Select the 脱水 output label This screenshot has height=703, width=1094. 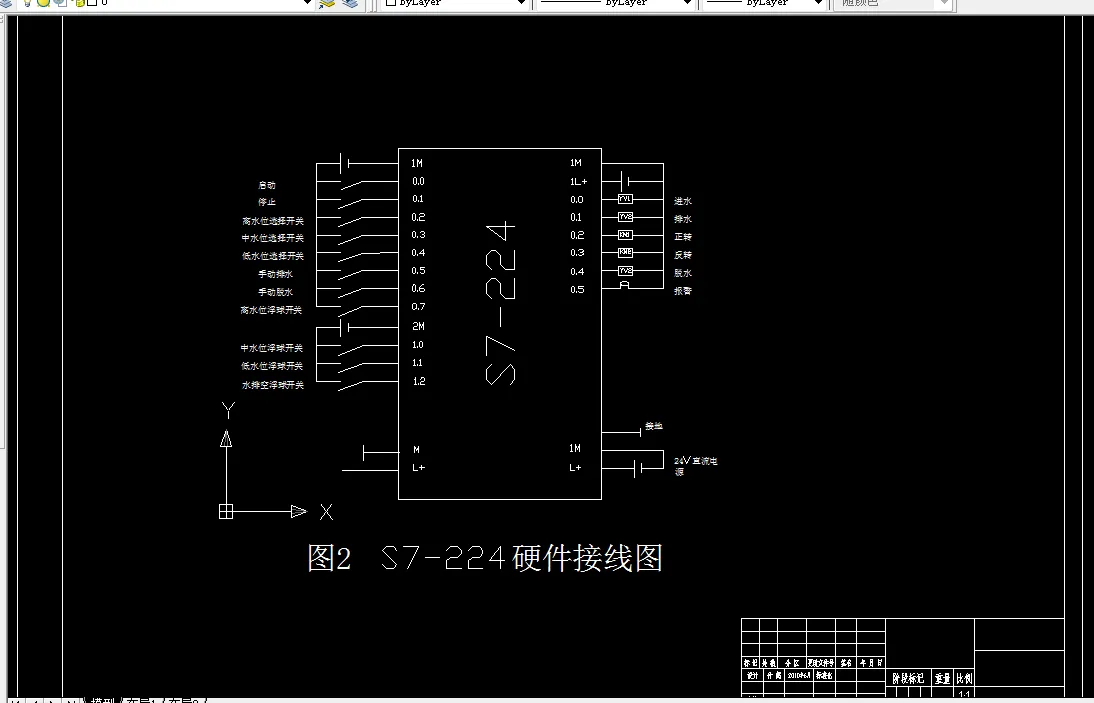683,273
